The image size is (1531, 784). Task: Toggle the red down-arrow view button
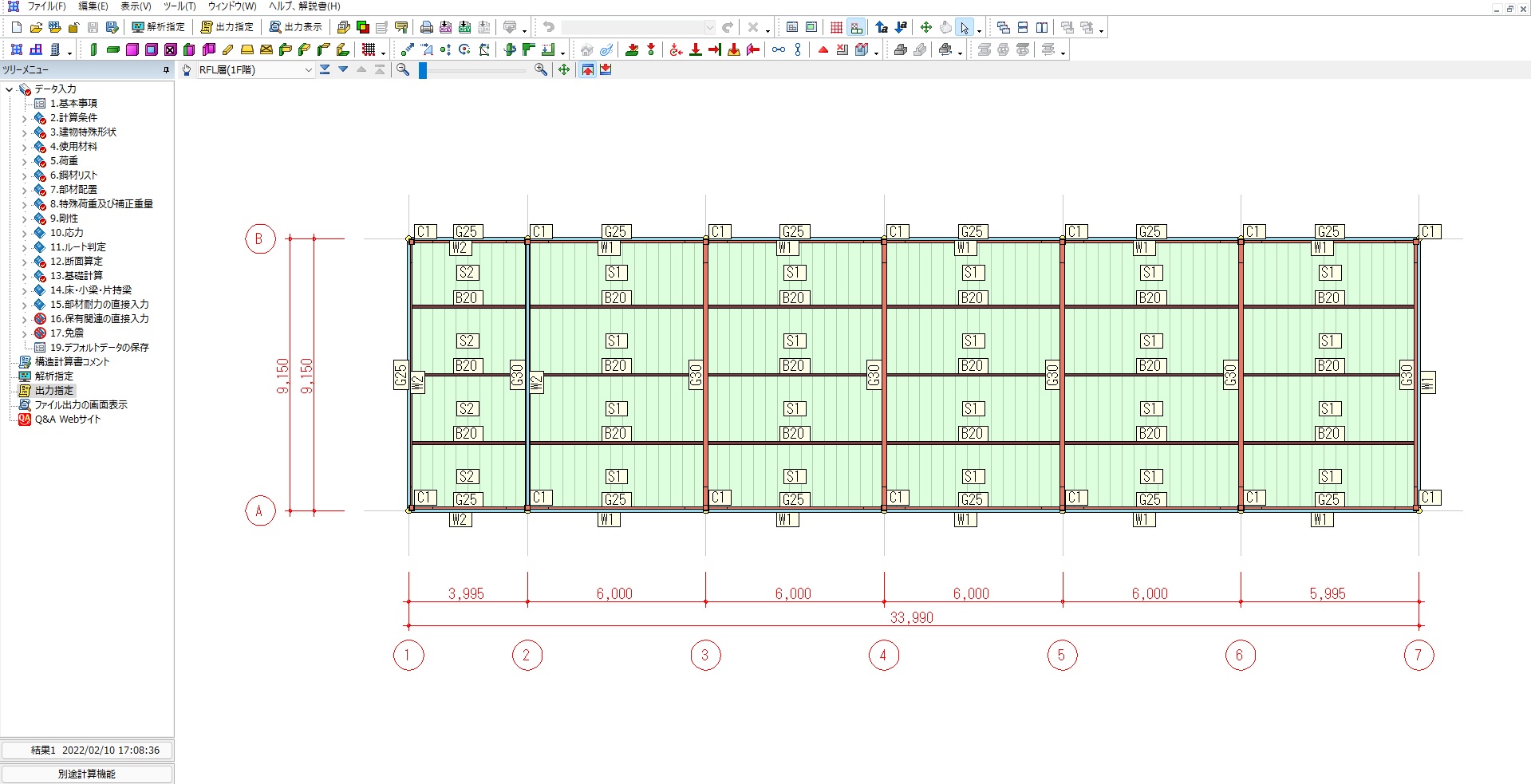coord(606,70)
